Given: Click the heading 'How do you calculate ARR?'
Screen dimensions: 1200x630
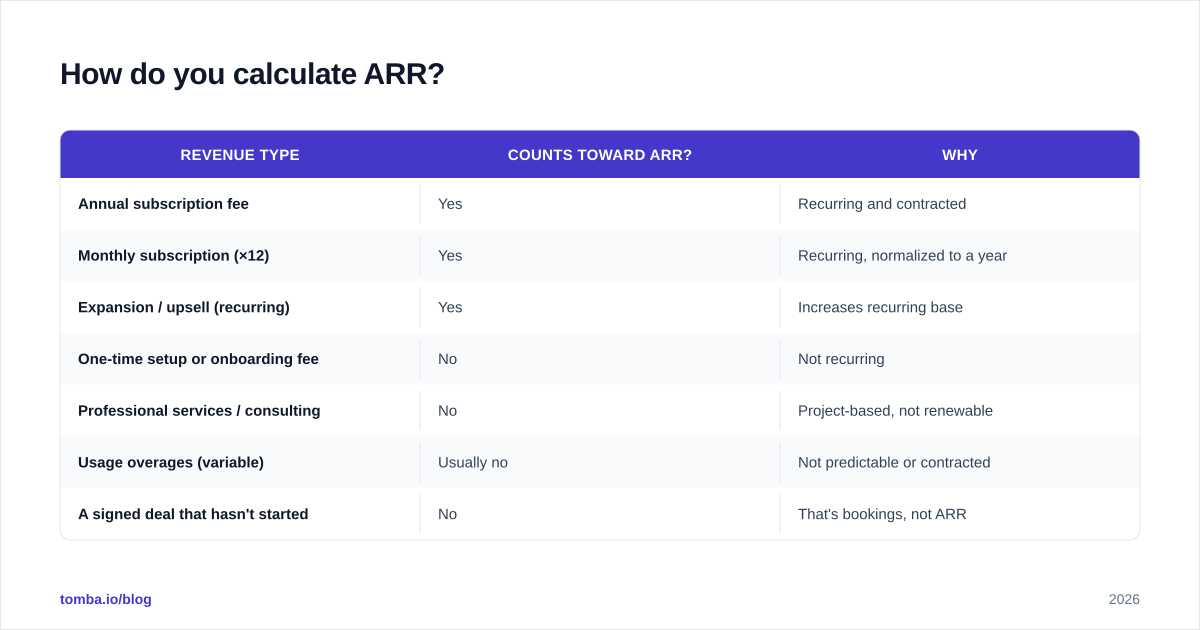Looking at the screenshot, I should (x=252, y=74).
